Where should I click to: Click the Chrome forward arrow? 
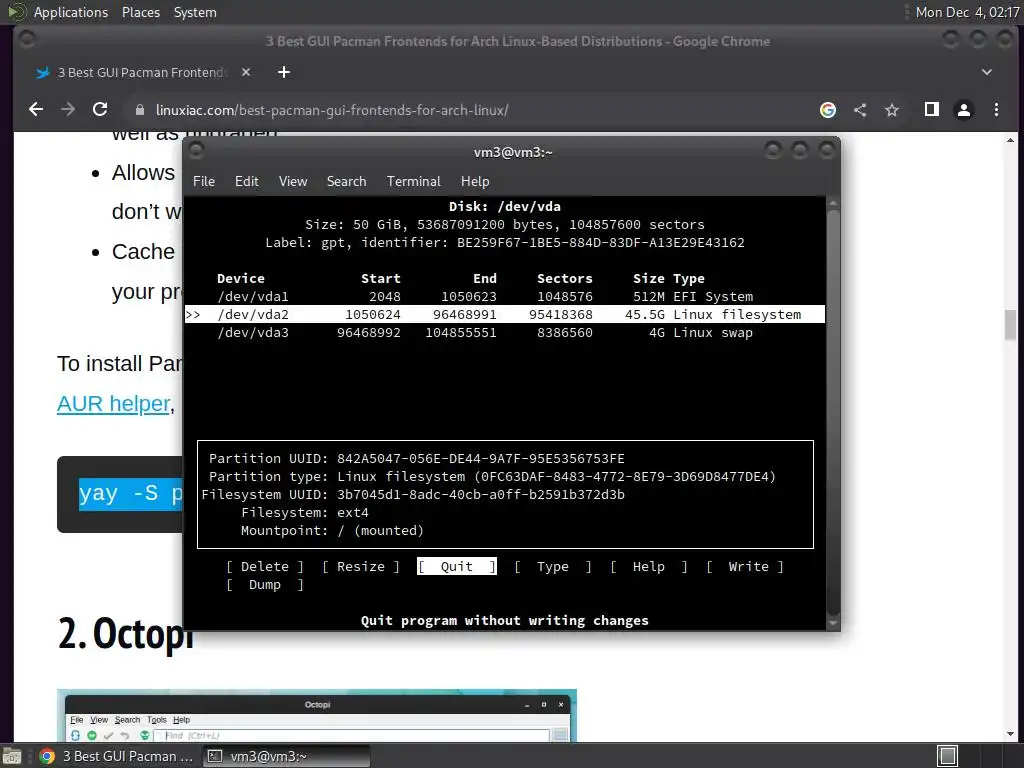point(68,110)
